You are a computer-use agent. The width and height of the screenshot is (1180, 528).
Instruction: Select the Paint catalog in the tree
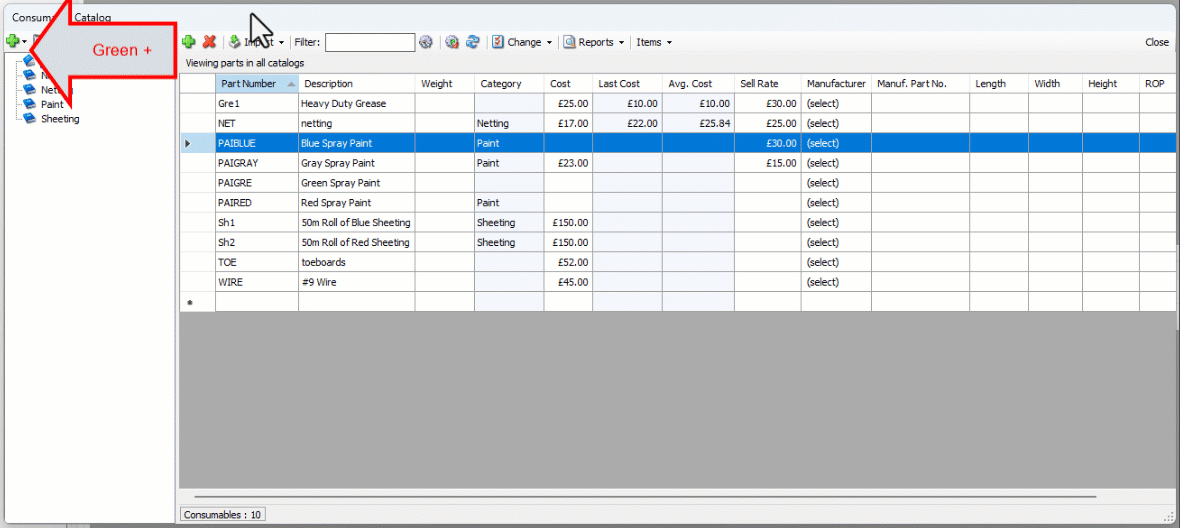[52, 105]
